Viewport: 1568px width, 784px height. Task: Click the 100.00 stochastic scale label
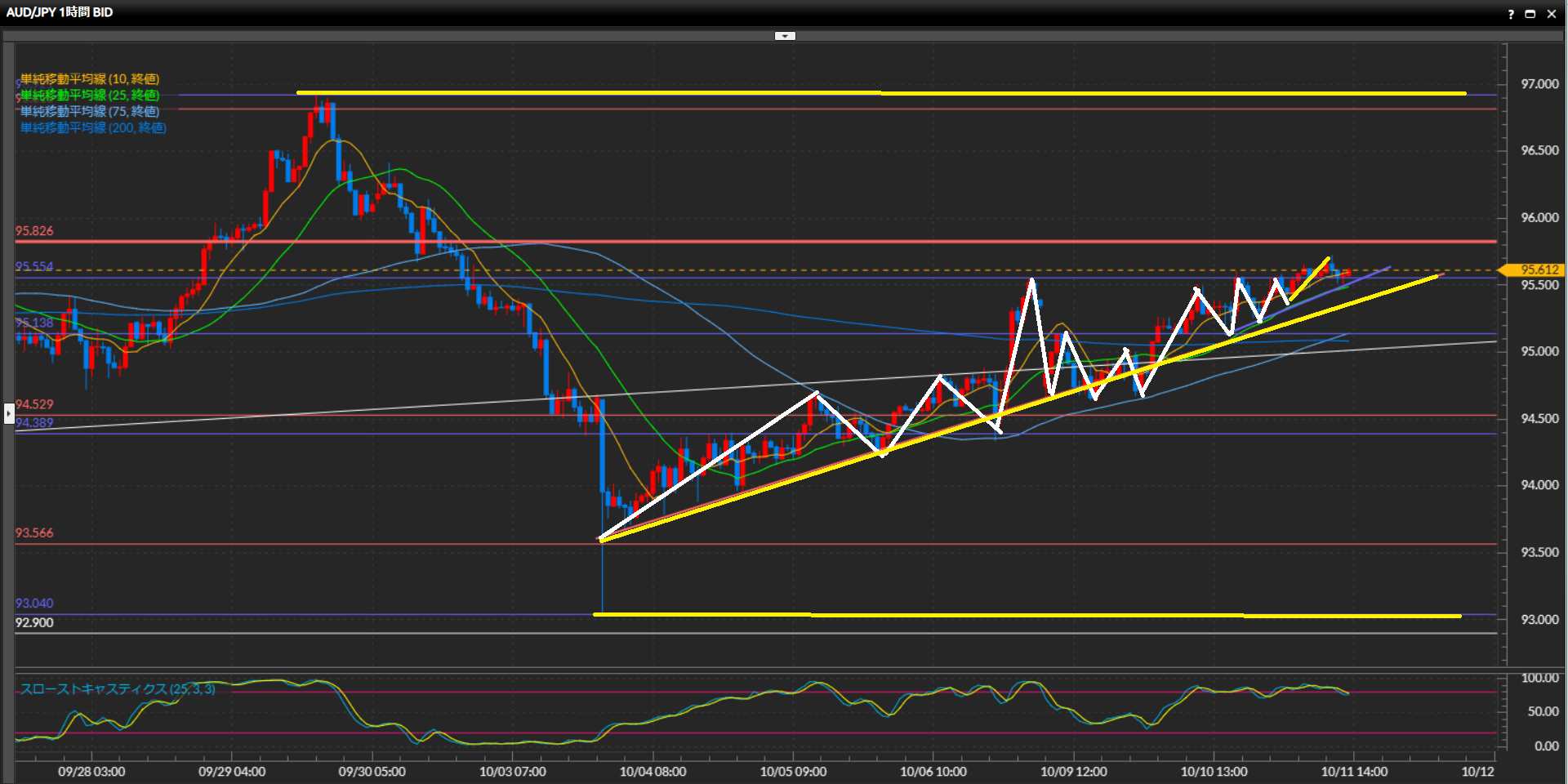pos(1539,678)
